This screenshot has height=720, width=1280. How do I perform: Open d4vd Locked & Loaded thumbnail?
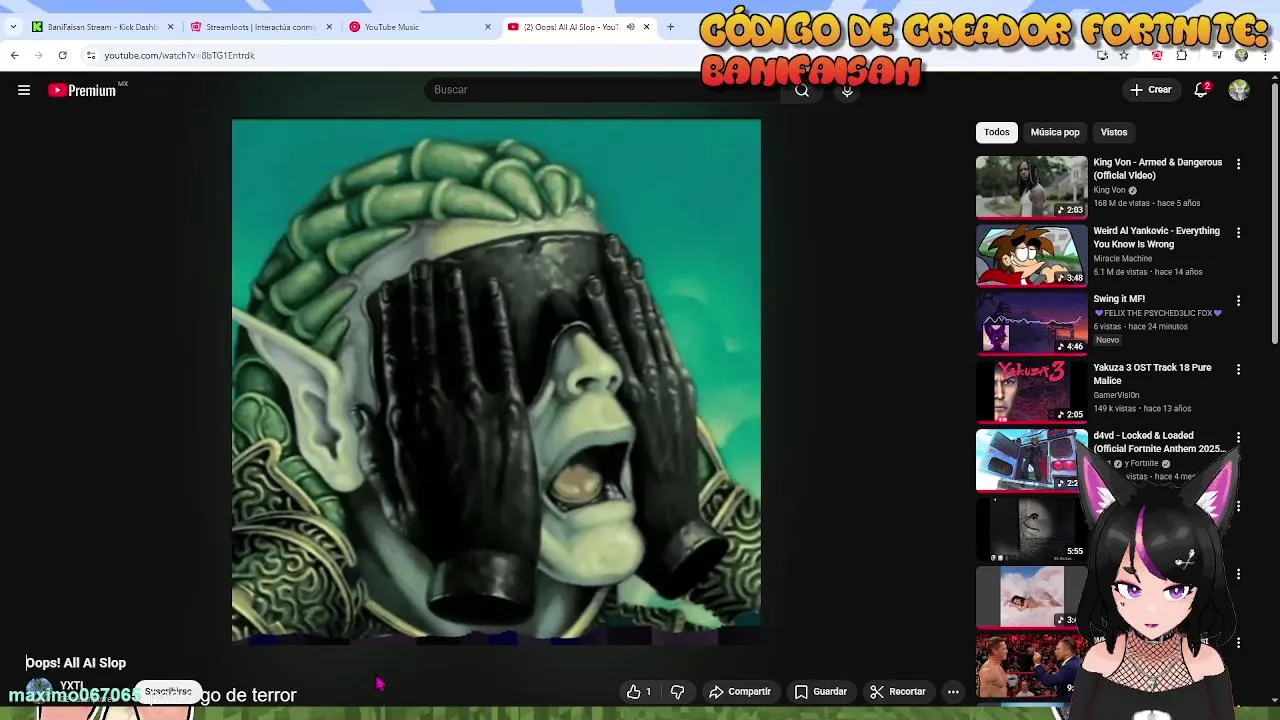(1031, 460)
